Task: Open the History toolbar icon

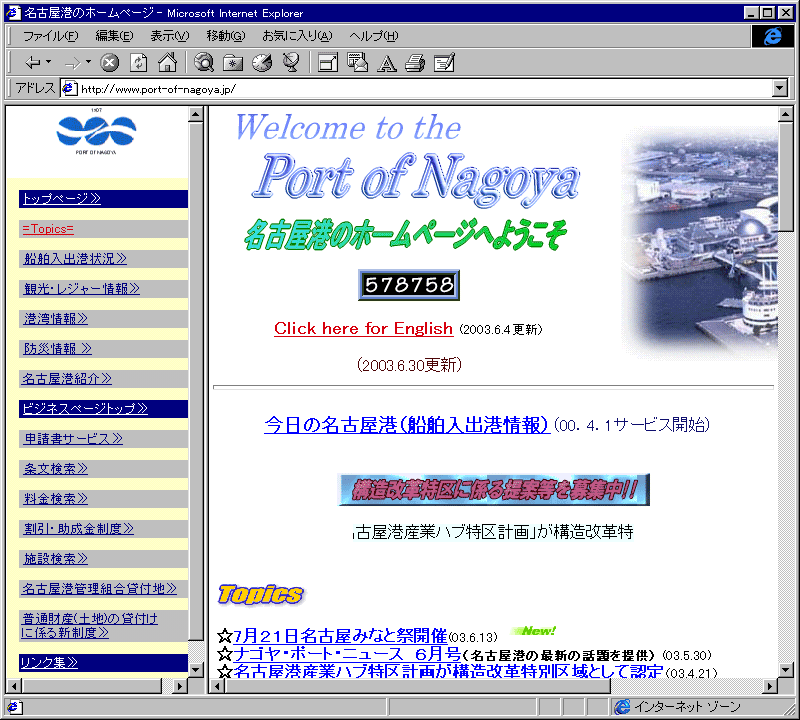Action: [x=262, y=63]
